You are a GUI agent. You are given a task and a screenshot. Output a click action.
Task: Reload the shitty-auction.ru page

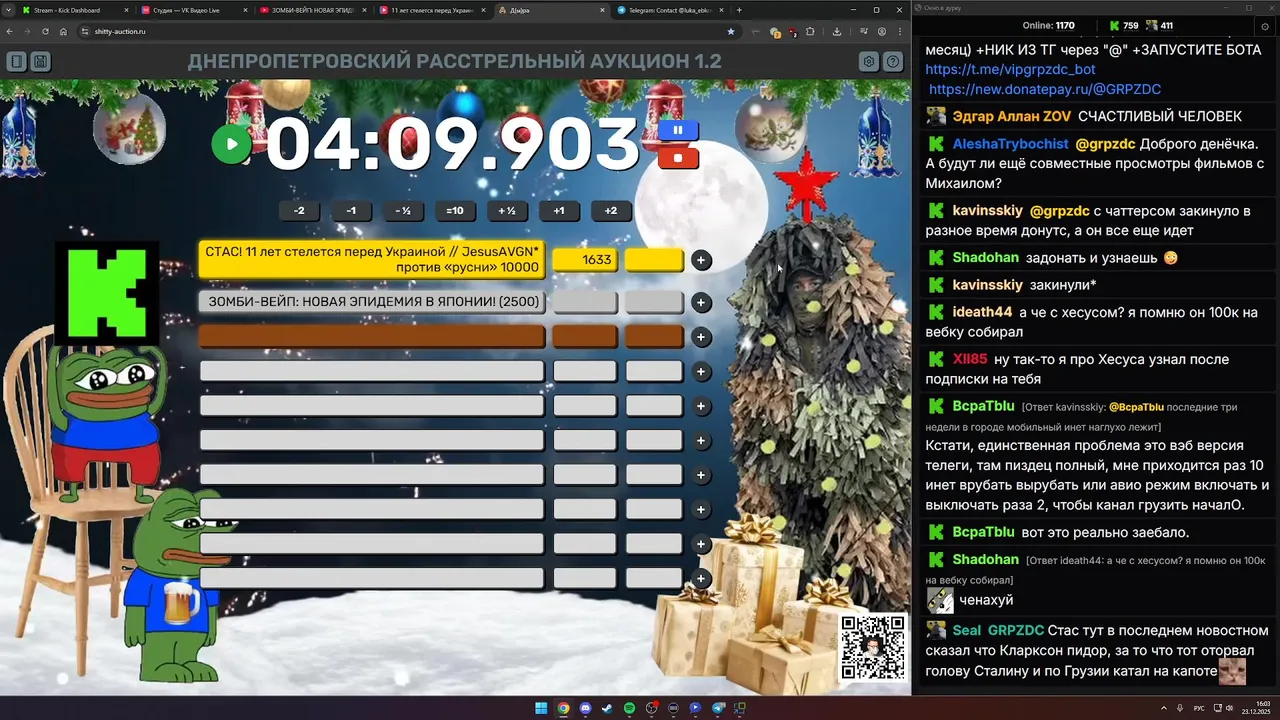click(45, 31)
